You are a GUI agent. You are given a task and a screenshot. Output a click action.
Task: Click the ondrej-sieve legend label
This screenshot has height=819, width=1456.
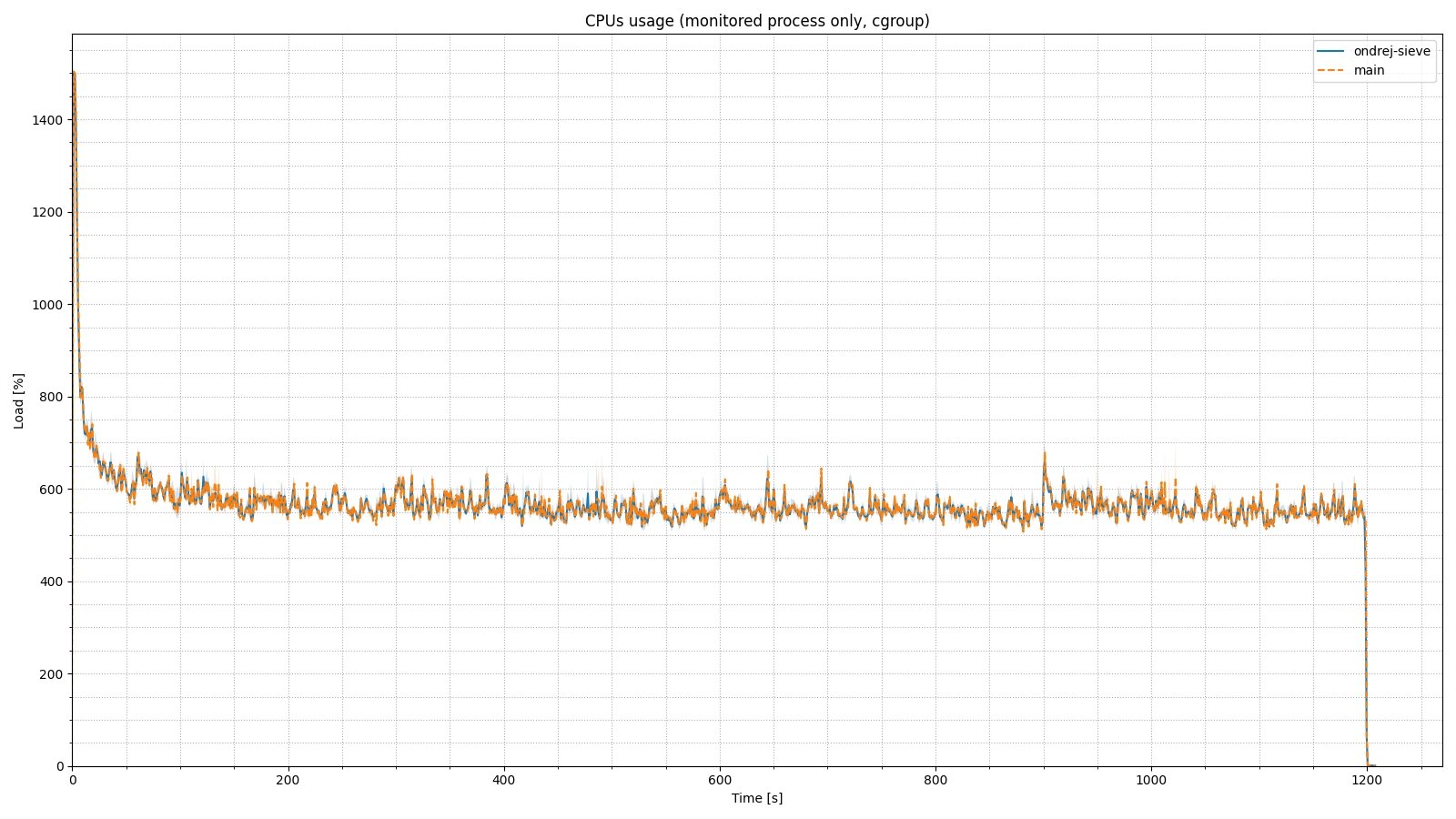1391,51
